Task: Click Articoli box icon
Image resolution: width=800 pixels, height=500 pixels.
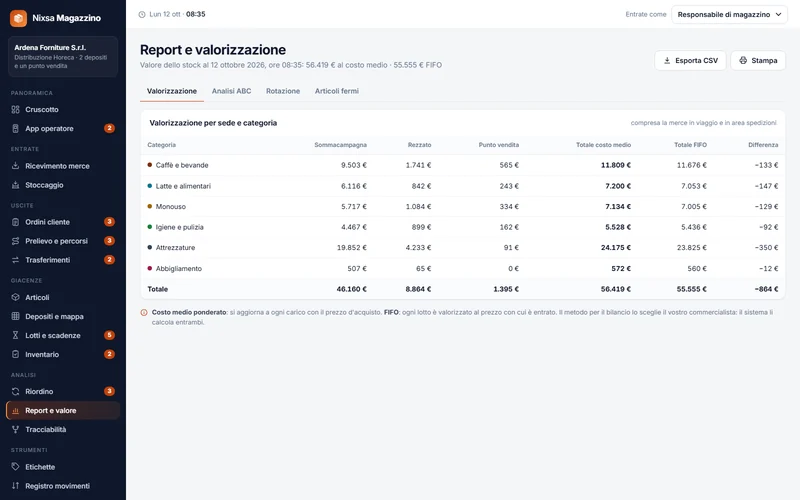Action: click(x=15, y=297)
